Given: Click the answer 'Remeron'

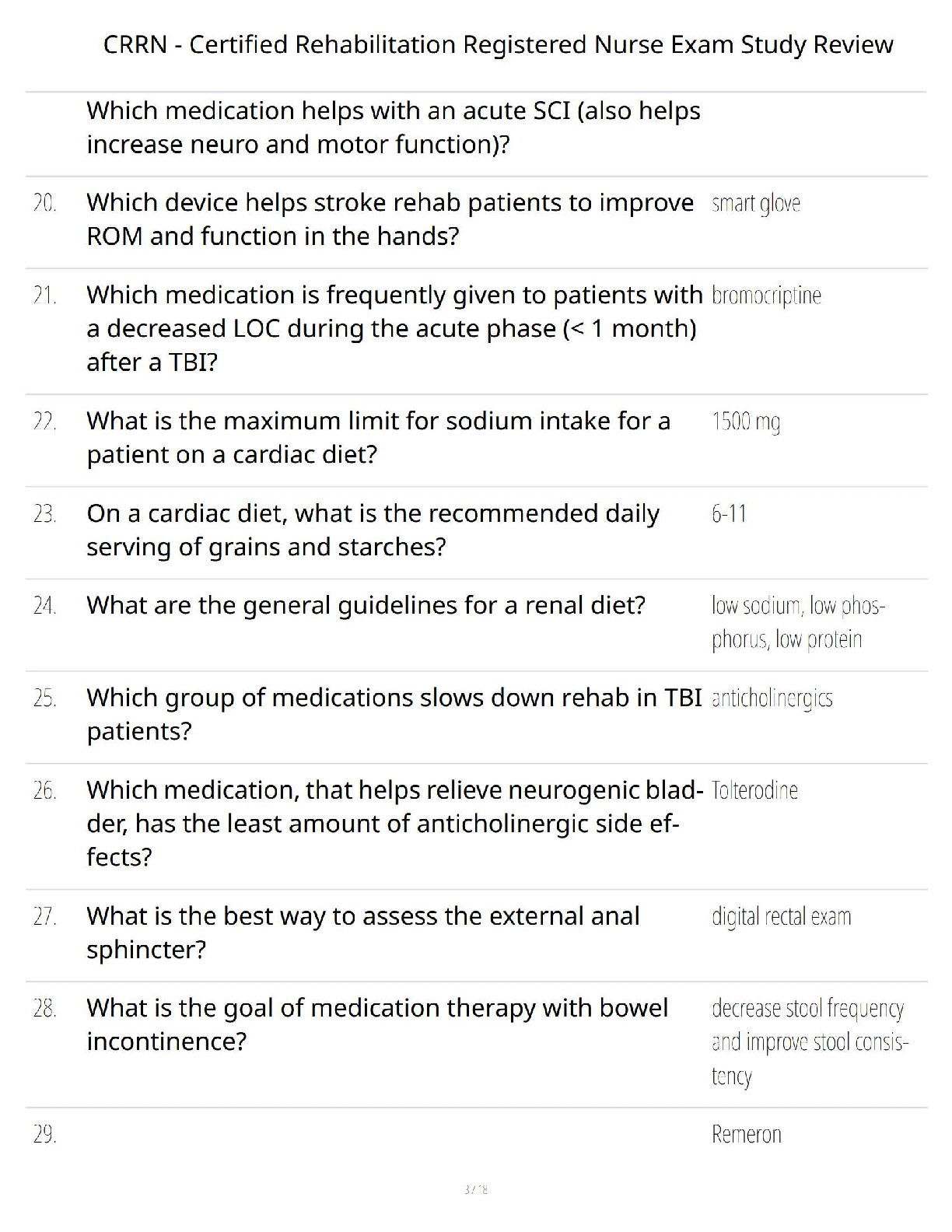Looking at the screenshot, I should point(747,1135).
